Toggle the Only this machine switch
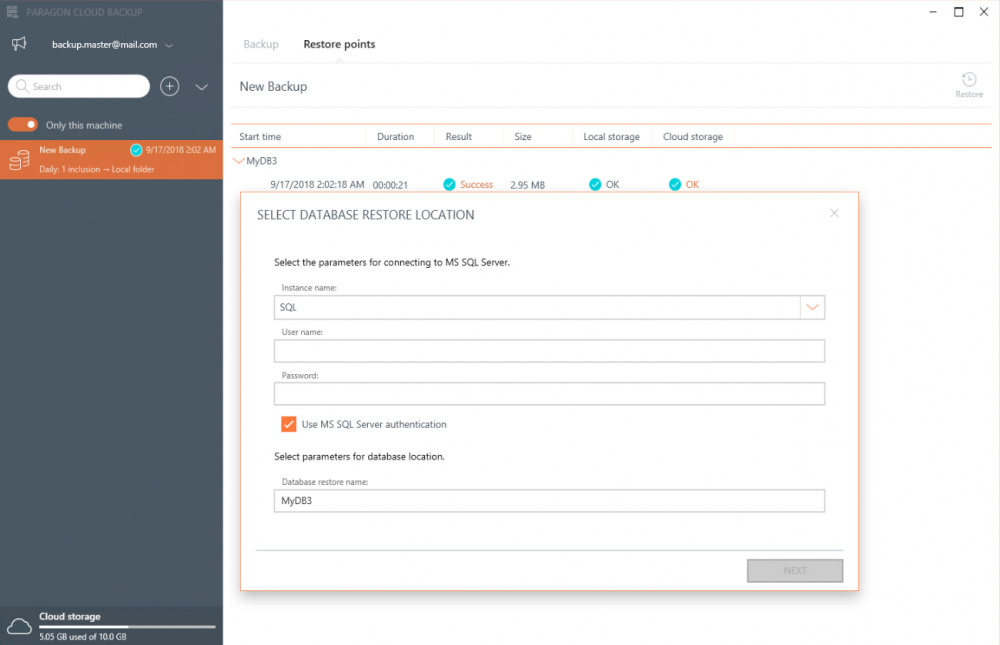Screen dimensions: 1000x645 (21, 124)
